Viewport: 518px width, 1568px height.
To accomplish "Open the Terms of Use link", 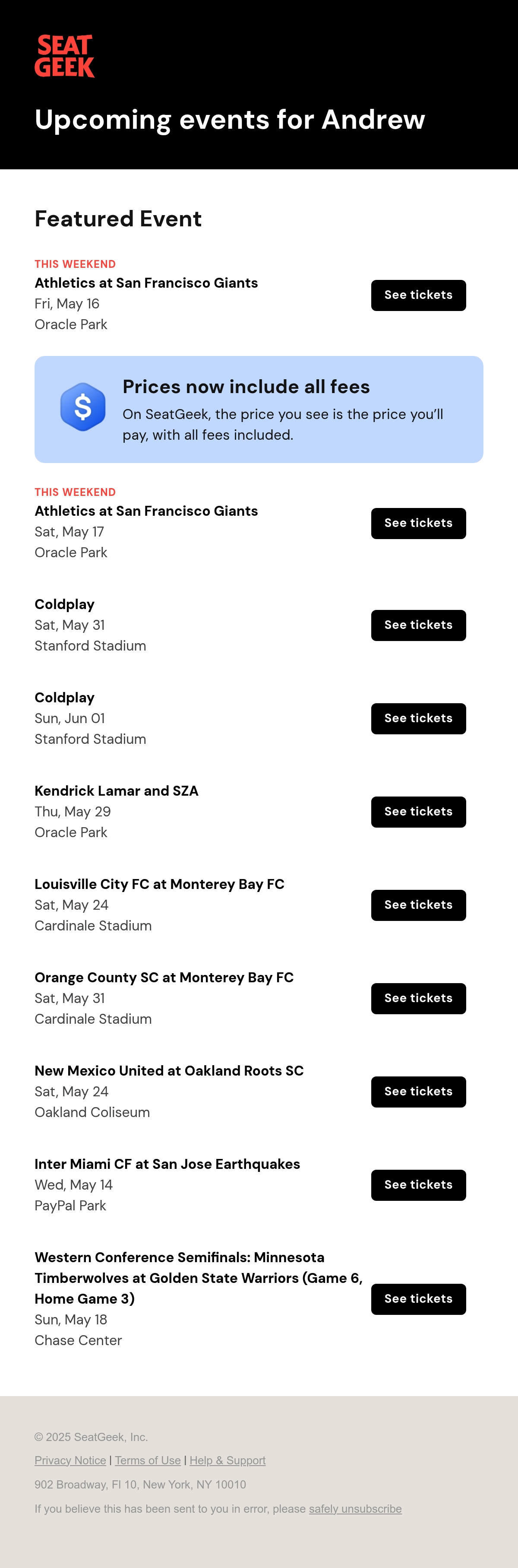I will tap(148, 1460).
